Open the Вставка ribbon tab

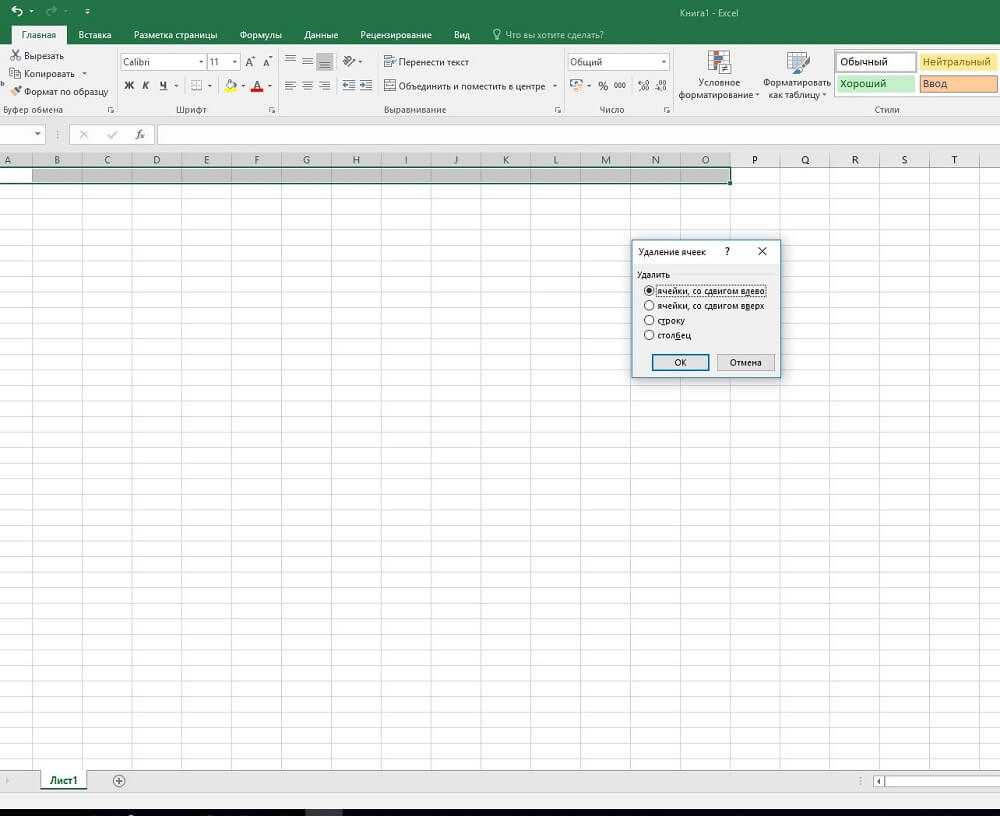[x=95, y=35]
